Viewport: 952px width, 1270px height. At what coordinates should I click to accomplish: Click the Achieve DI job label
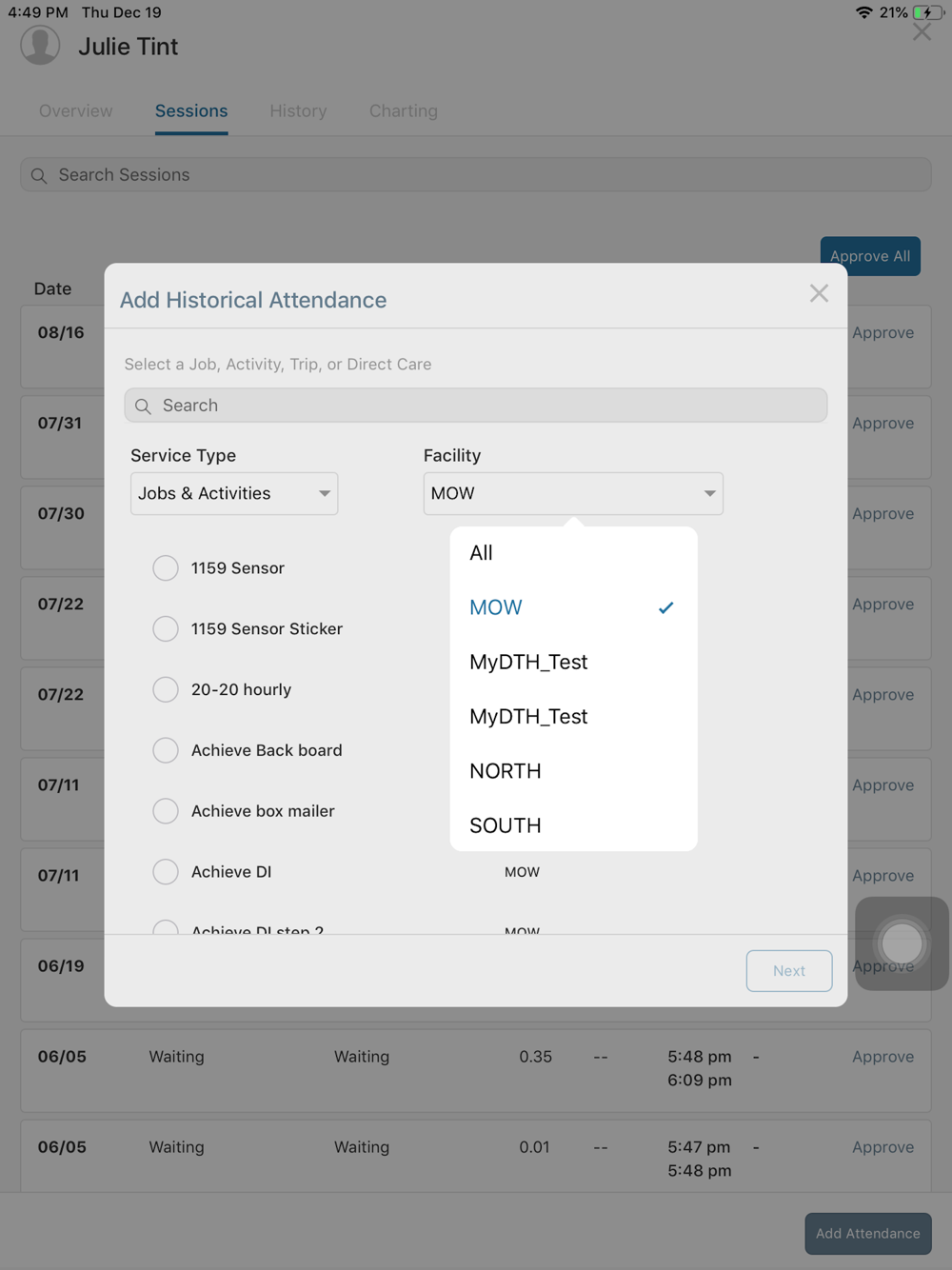(x=231, y=872)
